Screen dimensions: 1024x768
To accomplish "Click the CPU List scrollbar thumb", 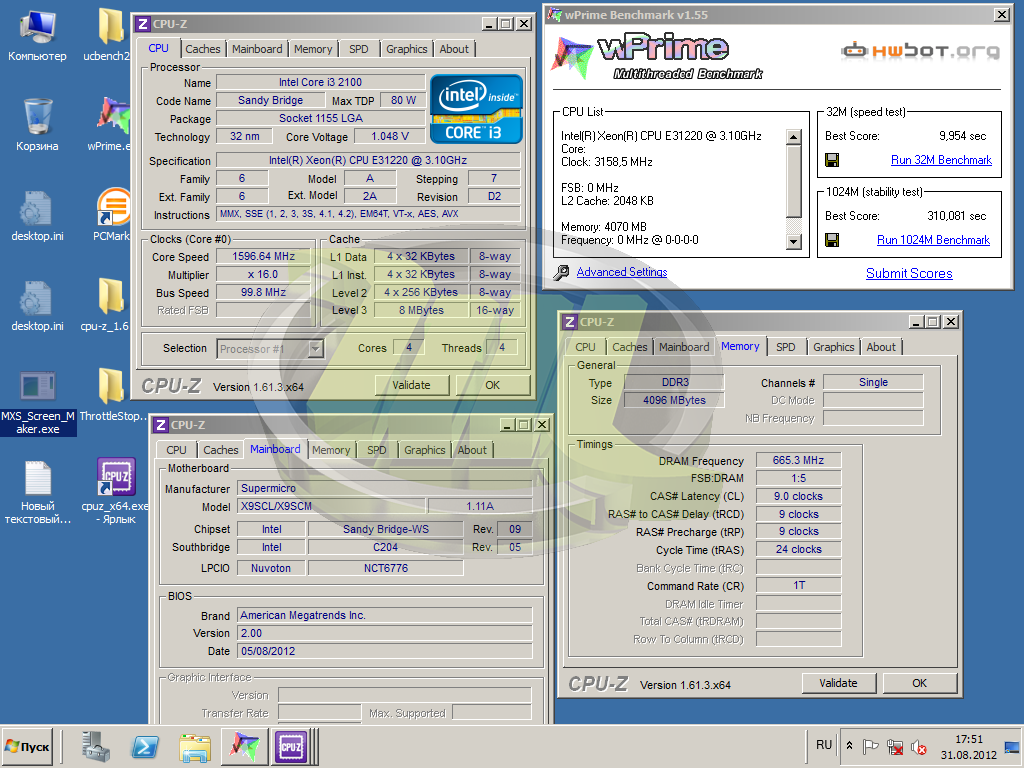I will pyautogui.click(x=793, y=181).
